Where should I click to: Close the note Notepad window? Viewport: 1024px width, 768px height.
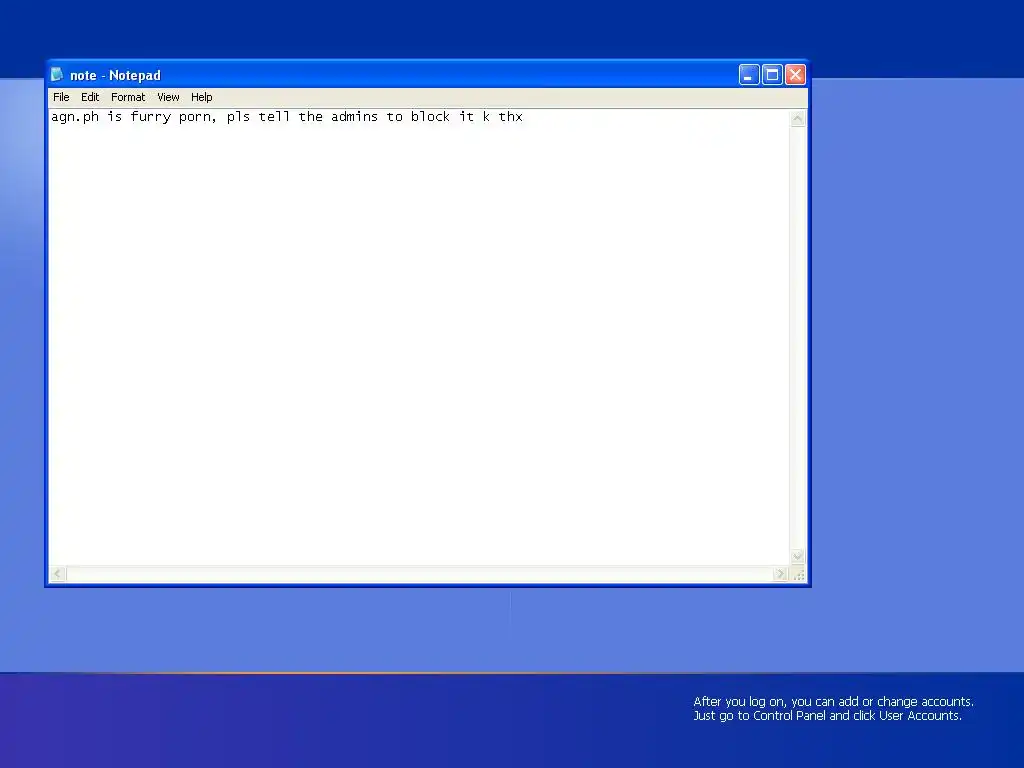click(795, 75)
